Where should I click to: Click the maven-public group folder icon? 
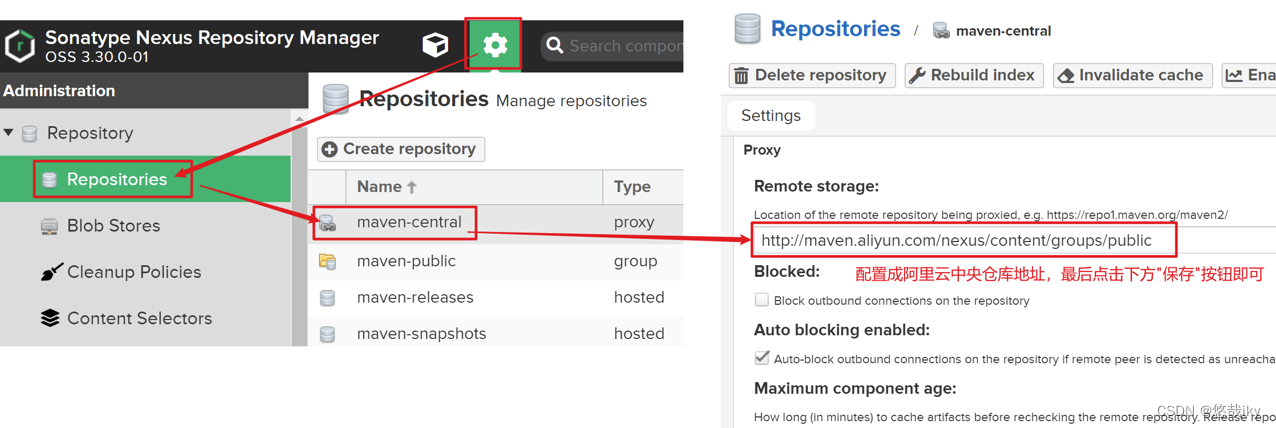[327, 261]
